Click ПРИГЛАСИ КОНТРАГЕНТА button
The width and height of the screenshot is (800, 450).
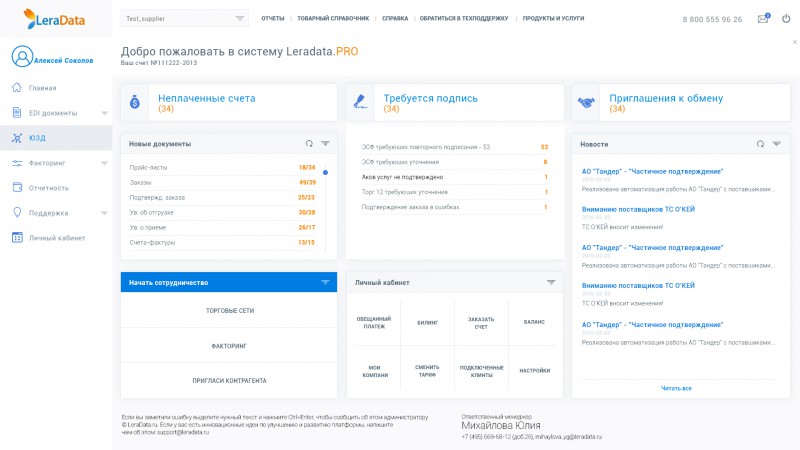point(230,381)
